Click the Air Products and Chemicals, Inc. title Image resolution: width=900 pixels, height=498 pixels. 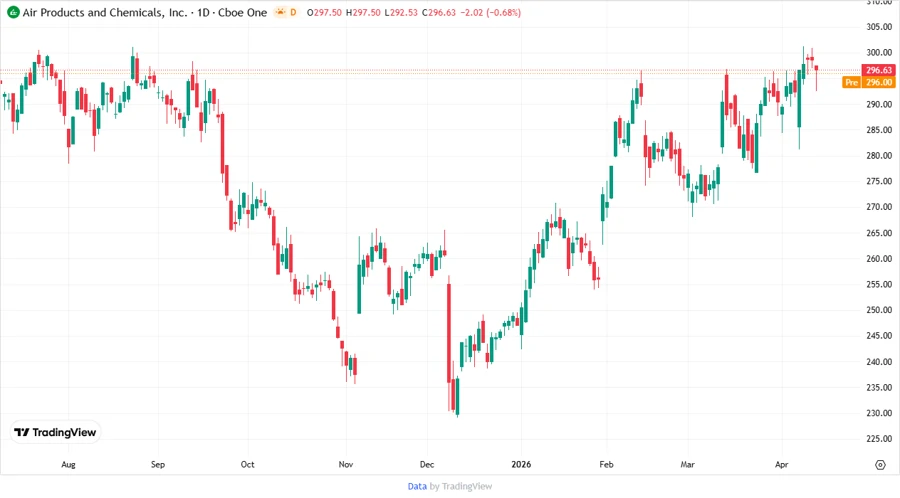click(x=105, y=12)
